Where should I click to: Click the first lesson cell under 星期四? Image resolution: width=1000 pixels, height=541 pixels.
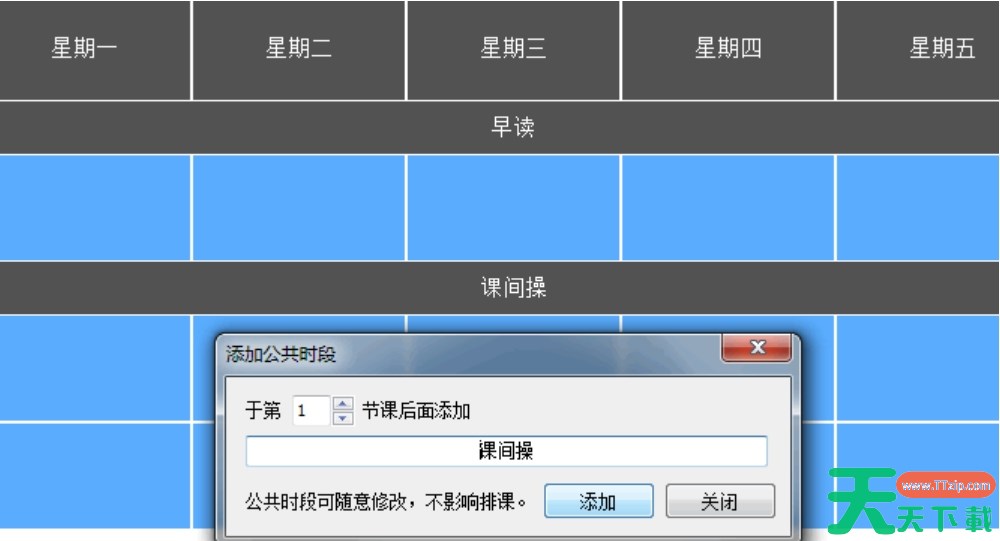click(x=728, y=208)
